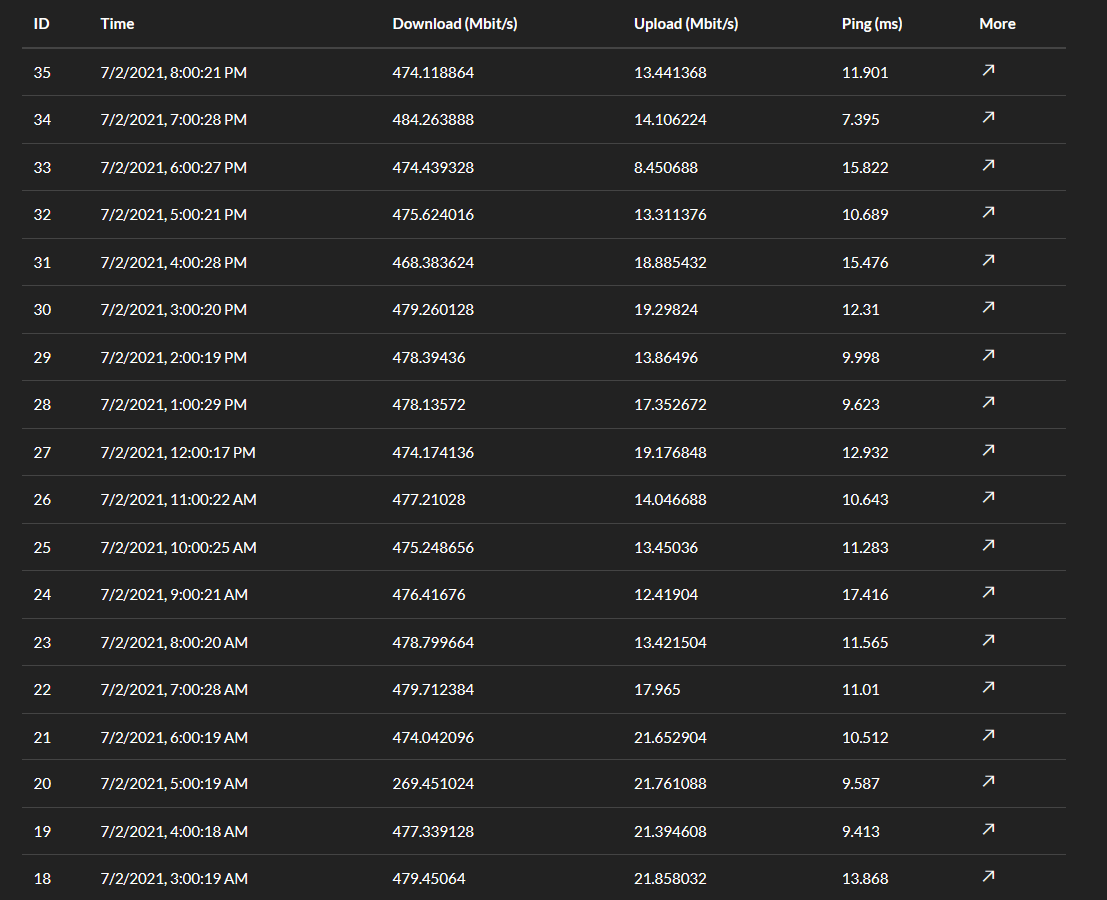Open more details arrow for test ID 19
This screenshot has width=1107, height=900.
tap(988, 829)
